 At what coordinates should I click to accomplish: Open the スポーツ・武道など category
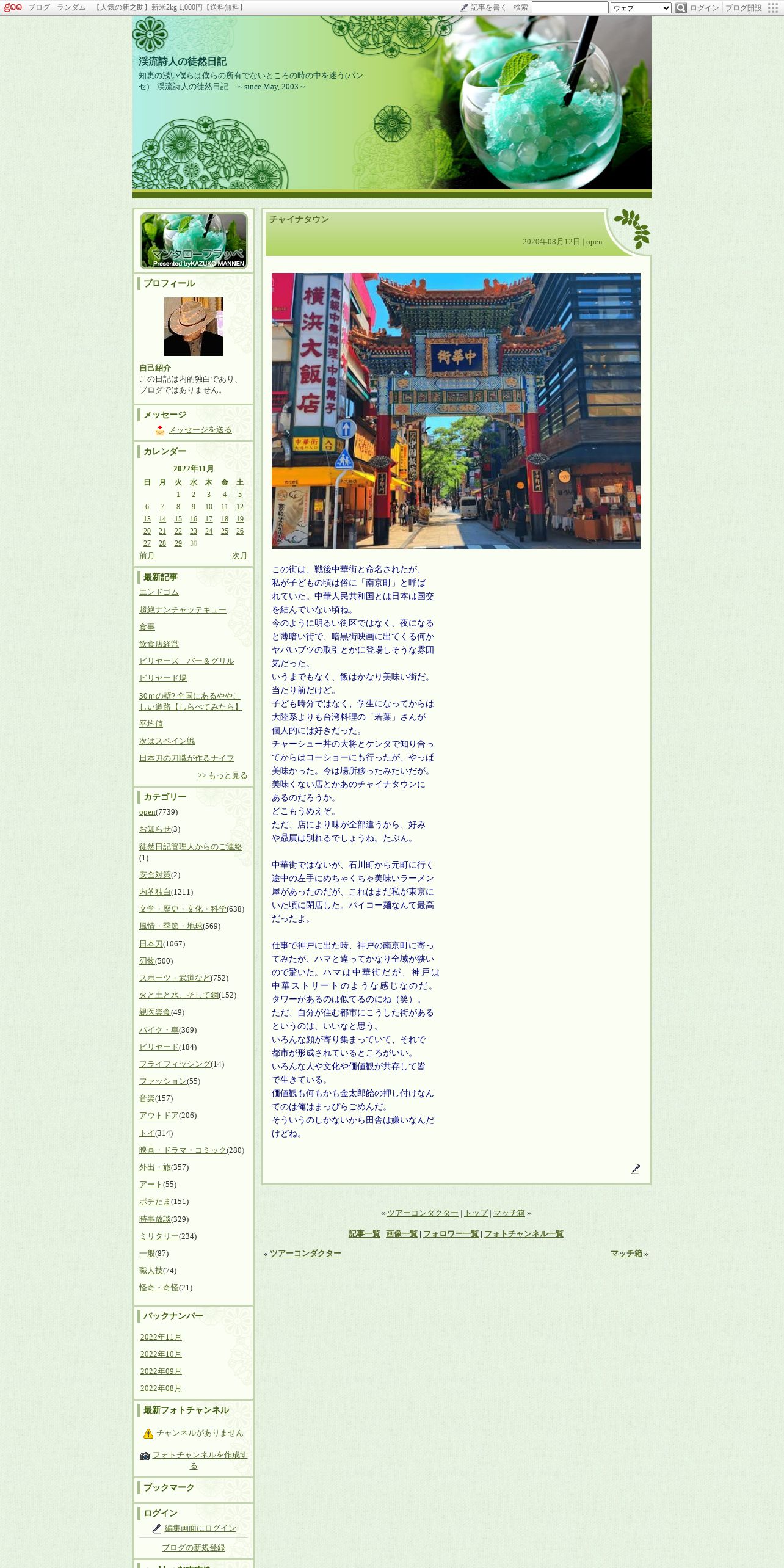[x=175, y=978]
